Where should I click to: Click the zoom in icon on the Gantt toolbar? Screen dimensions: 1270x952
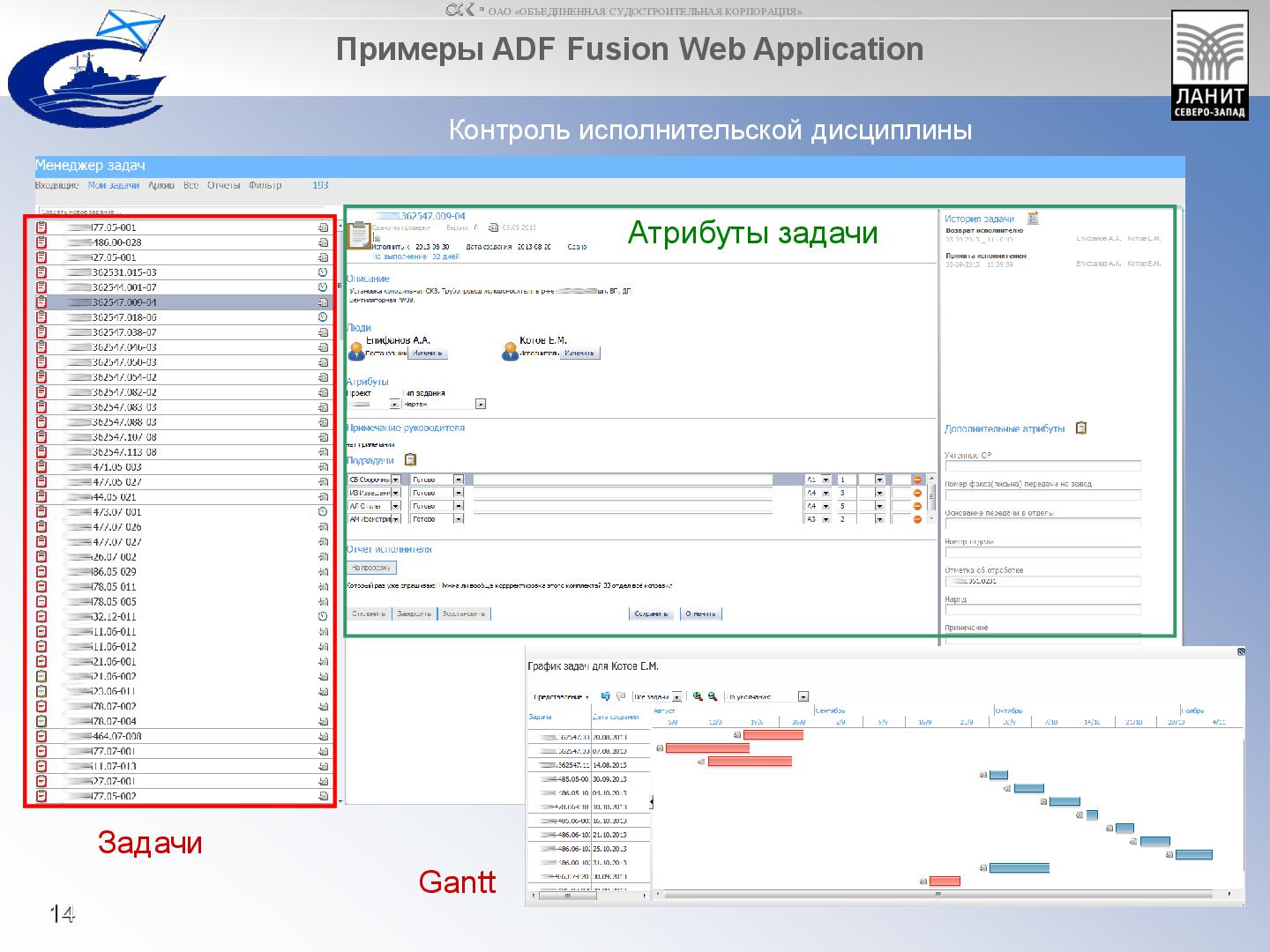[698, 696]
